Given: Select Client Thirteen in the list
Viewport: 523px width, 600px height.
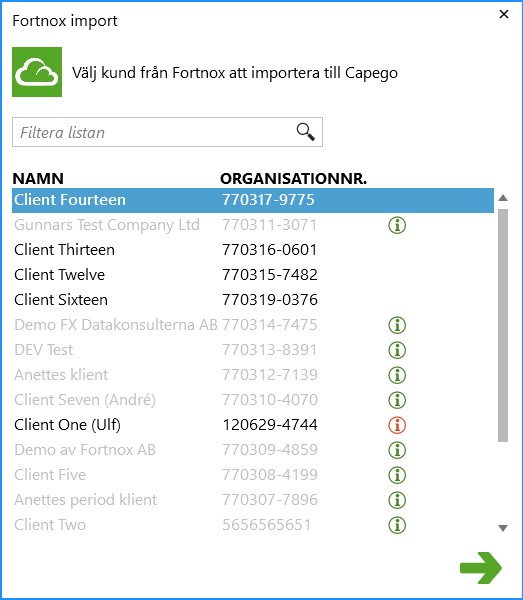Looking at the screenshot, I should (x=253, y=250).
